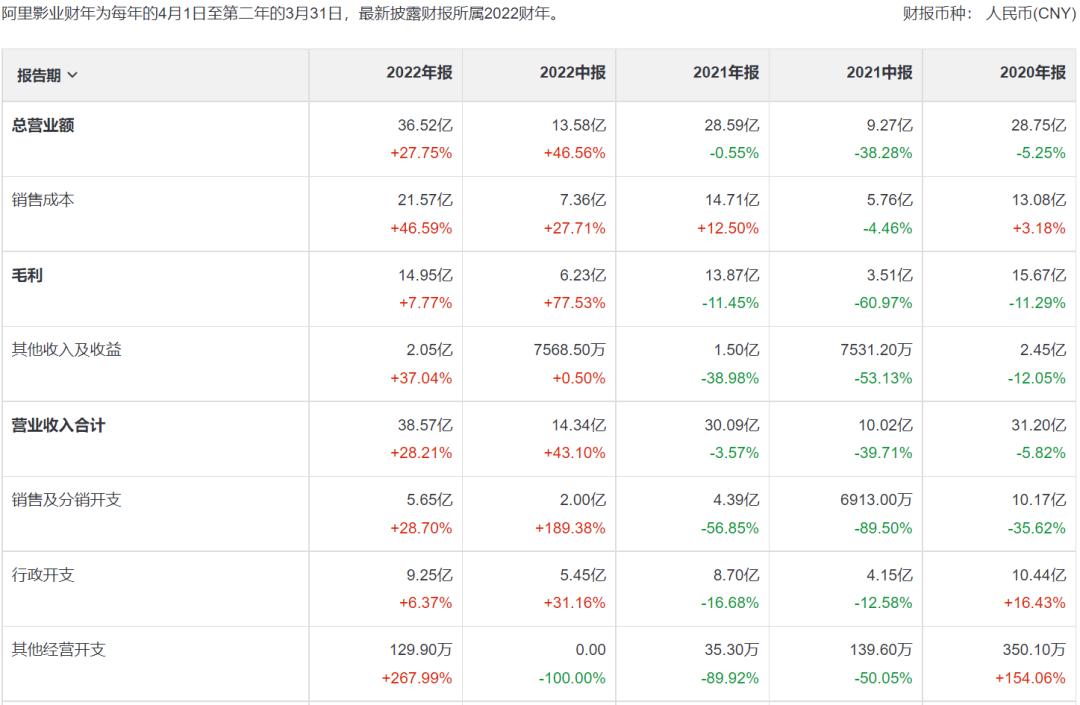
Task: Choose the 2021中报 column header
Action: pyautogui.click(x=879, y=73)
